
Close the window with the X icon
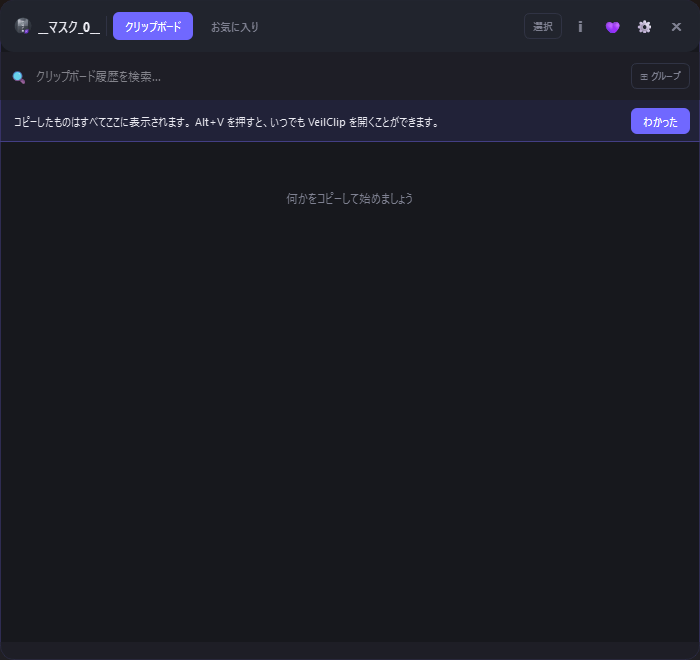tap(676, 26)
